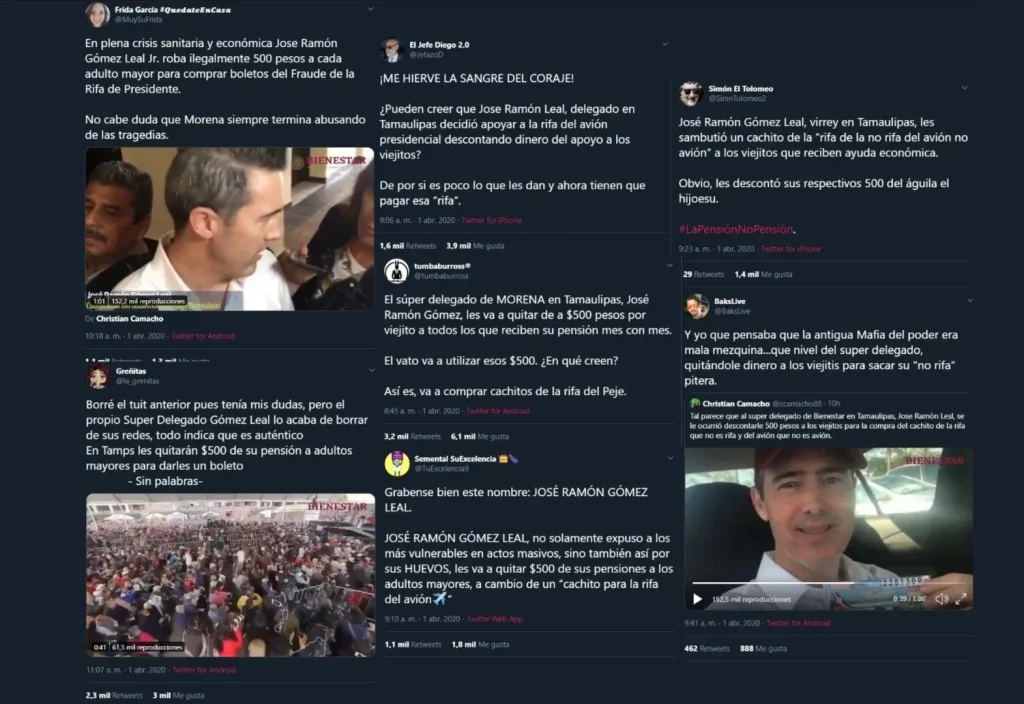The width and height of the screenshot is (1024, 704).
Task: Play the Christian Camacho quoted video
Action: tap(697, 599)
